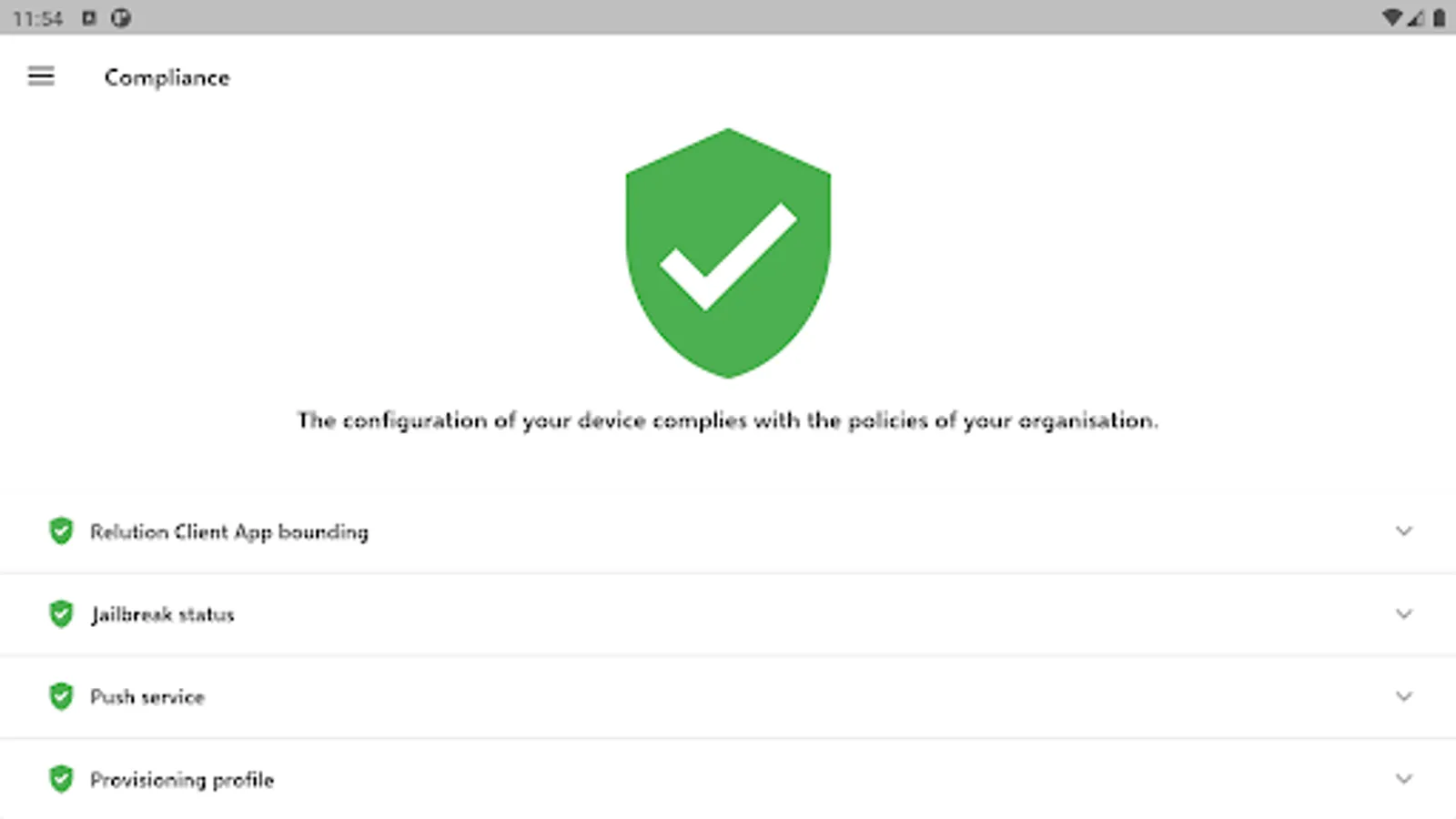Click the Relution Client App bounding shield icon
The width and height of the screenshot is (1456, 819).
click(x=61, y=531)
